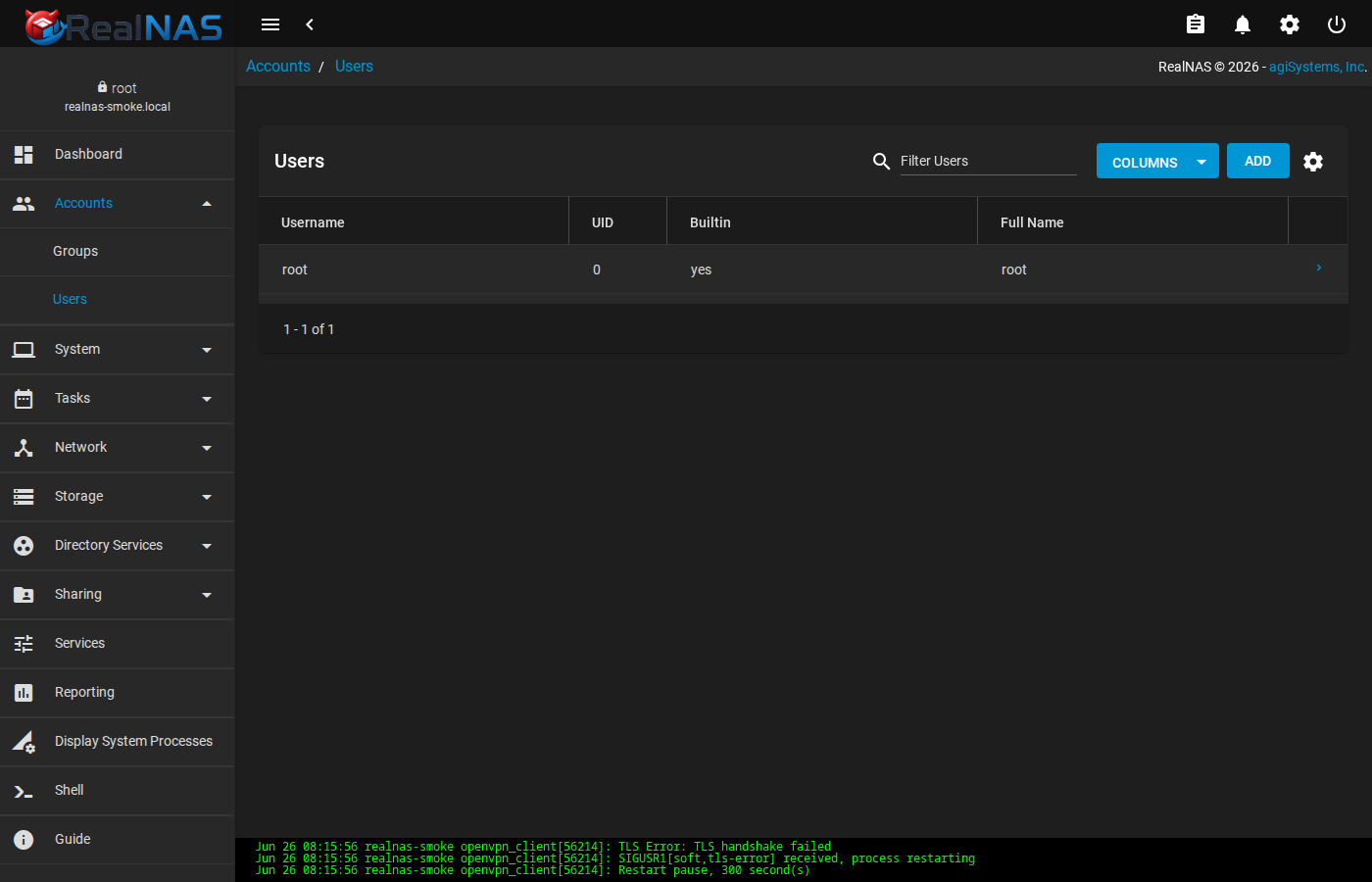The image size is (1372, 882).
Task: Click the Network topology icon
Action: (x=24, y=448)
